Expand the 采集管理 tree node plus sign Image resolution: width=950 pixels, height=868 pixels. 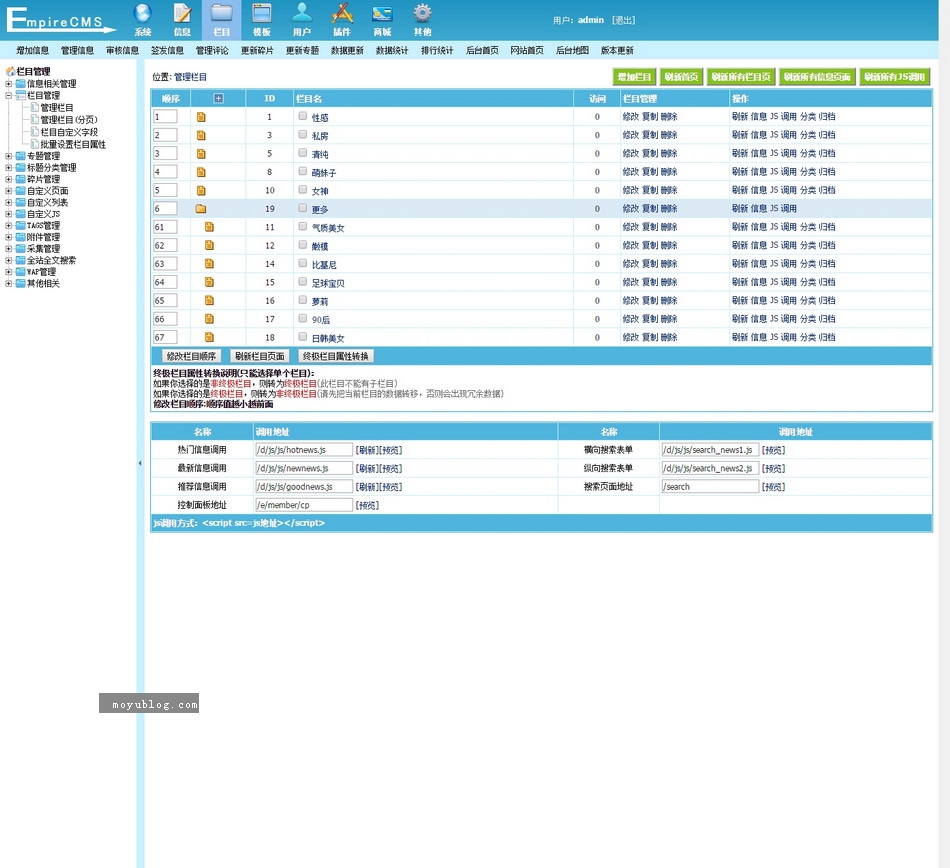point(8,248)
